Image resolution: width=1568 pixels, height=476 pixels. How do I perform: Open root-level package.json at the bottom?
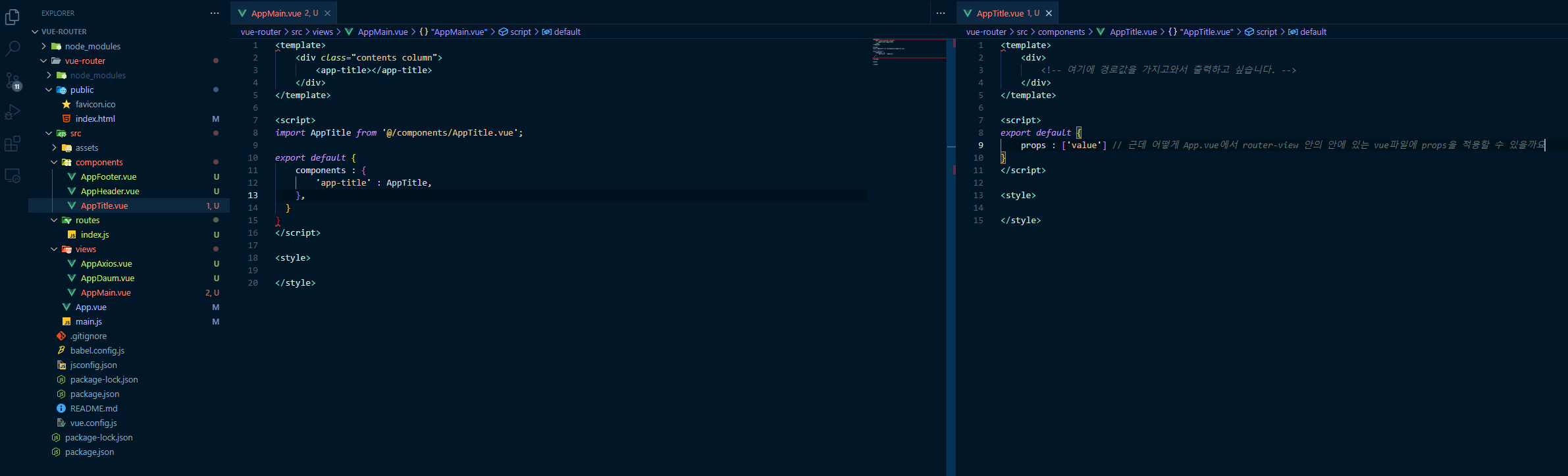coord(129,452)
